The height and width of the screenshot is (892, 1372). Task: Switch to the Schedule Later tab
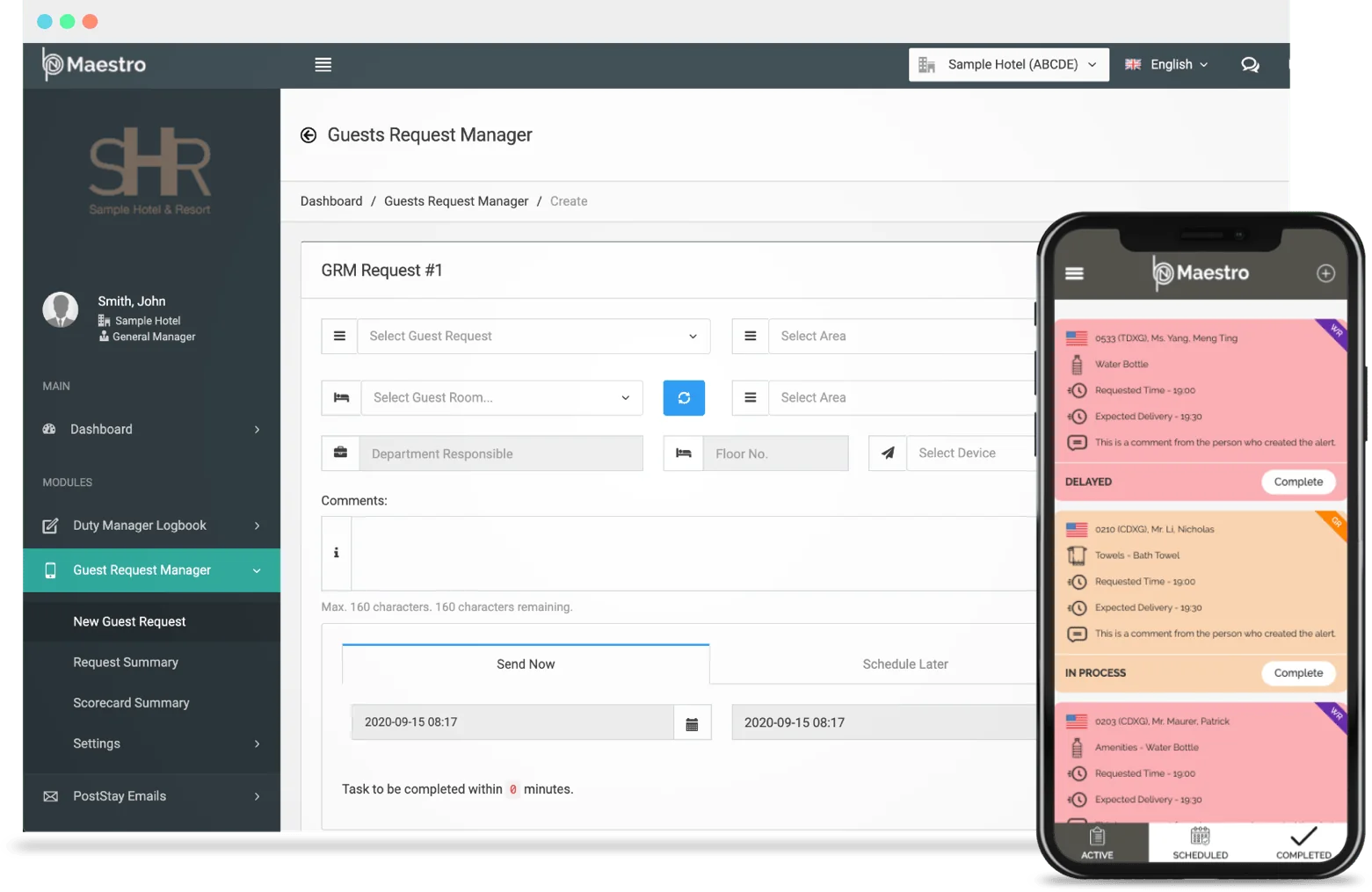click(x=905, y=664)
